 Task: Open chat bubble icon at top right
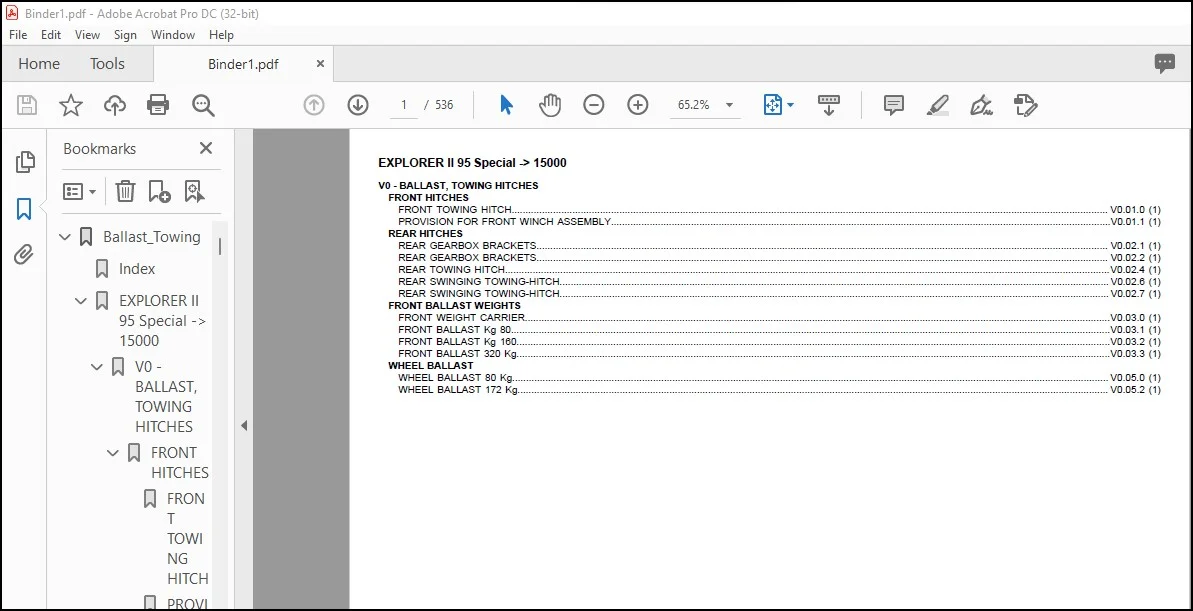click(x=1164, y=64)
